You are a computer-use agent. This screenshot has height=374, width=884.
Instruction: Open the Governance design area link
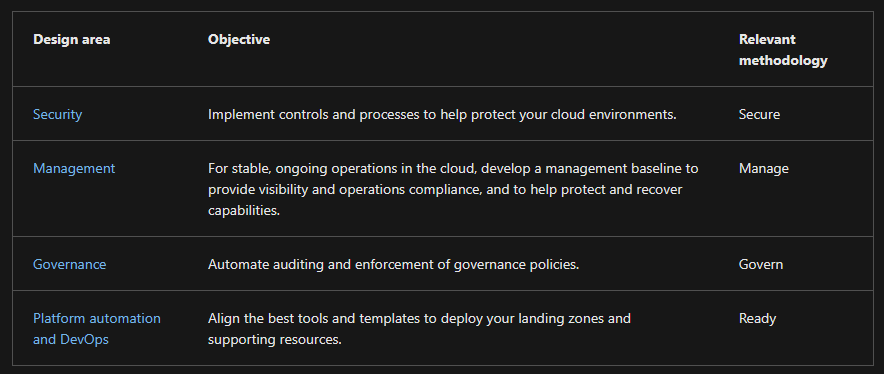[x=69, y=264]
